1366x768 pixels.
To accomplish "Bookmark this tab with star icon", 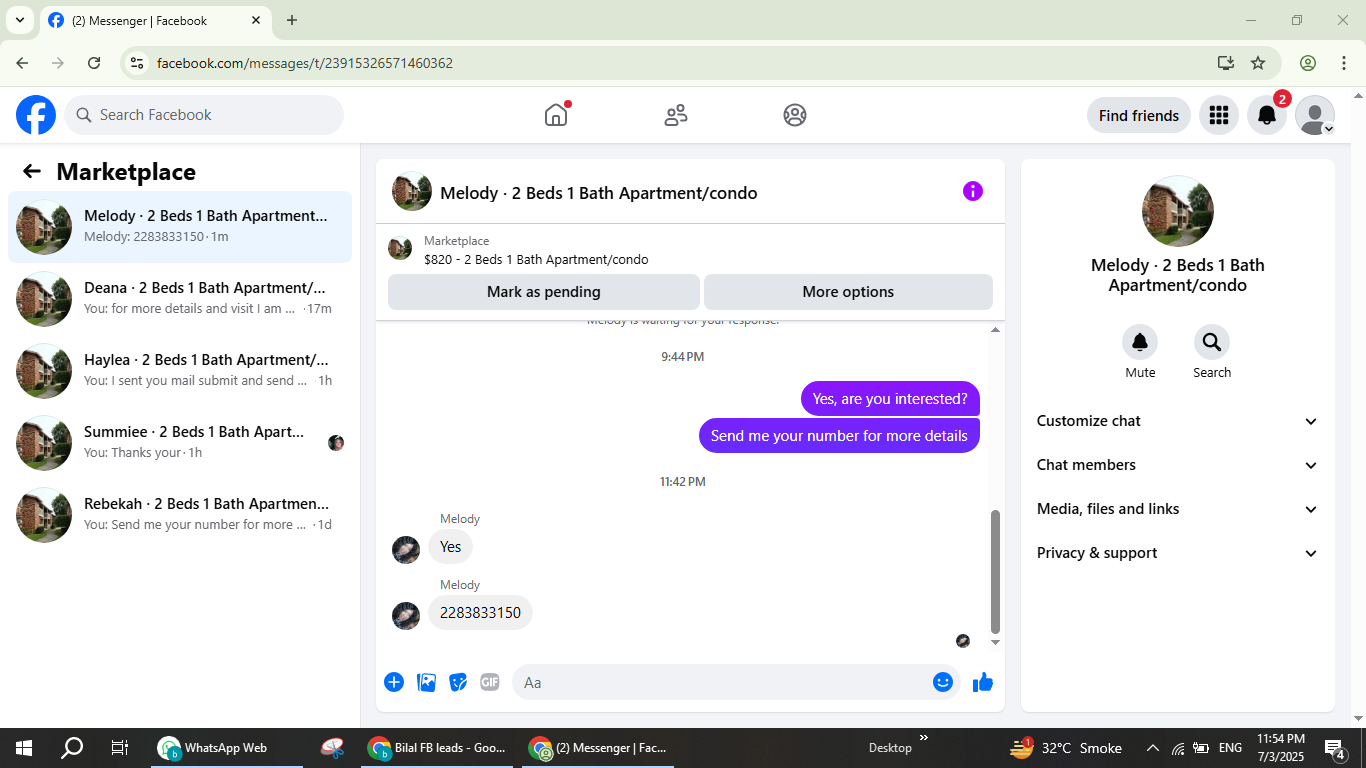I will click(x=1258, y=63).
